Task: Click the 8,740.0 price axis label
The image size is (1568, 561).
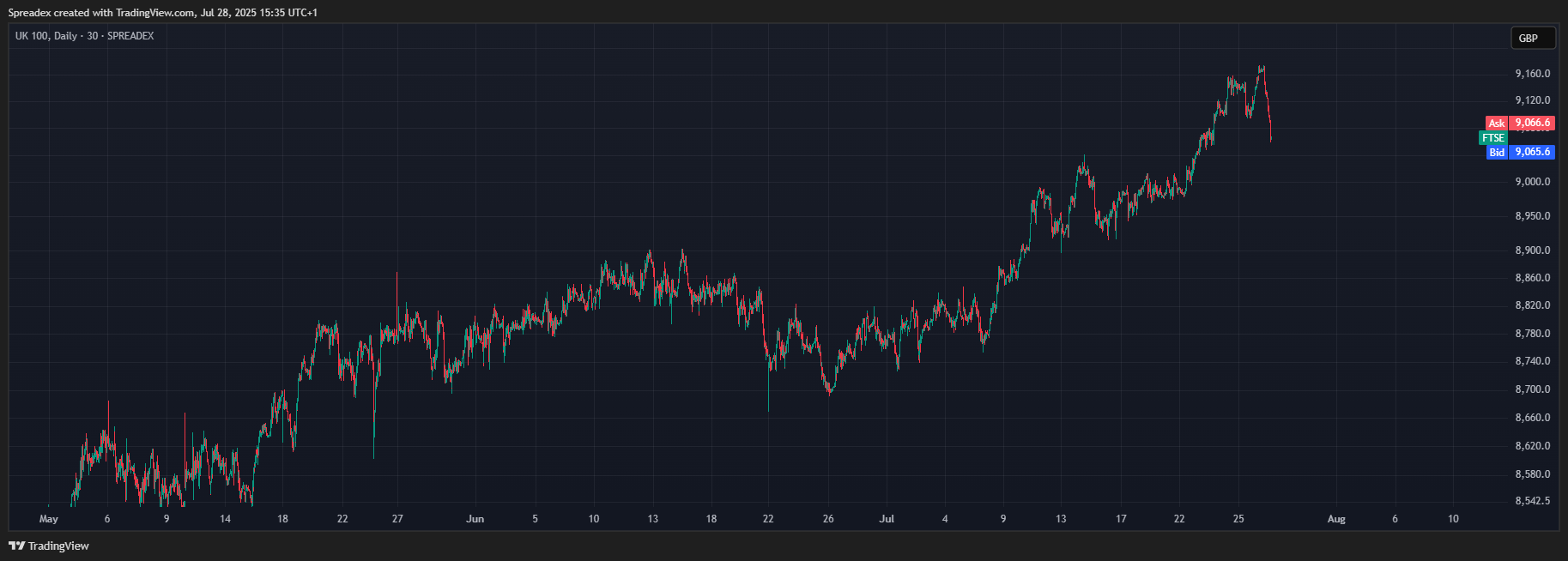Action: click(1533, 361)
